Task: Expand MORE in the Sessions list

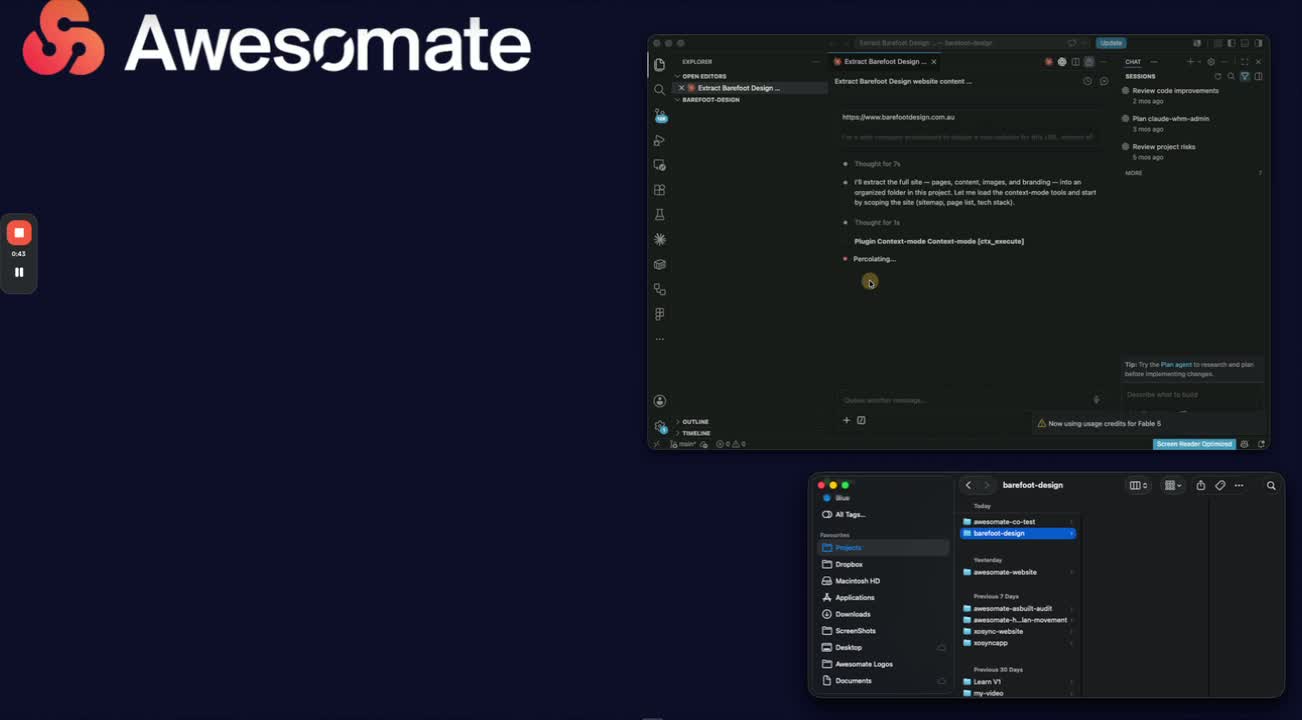Action: point(1134,173)
